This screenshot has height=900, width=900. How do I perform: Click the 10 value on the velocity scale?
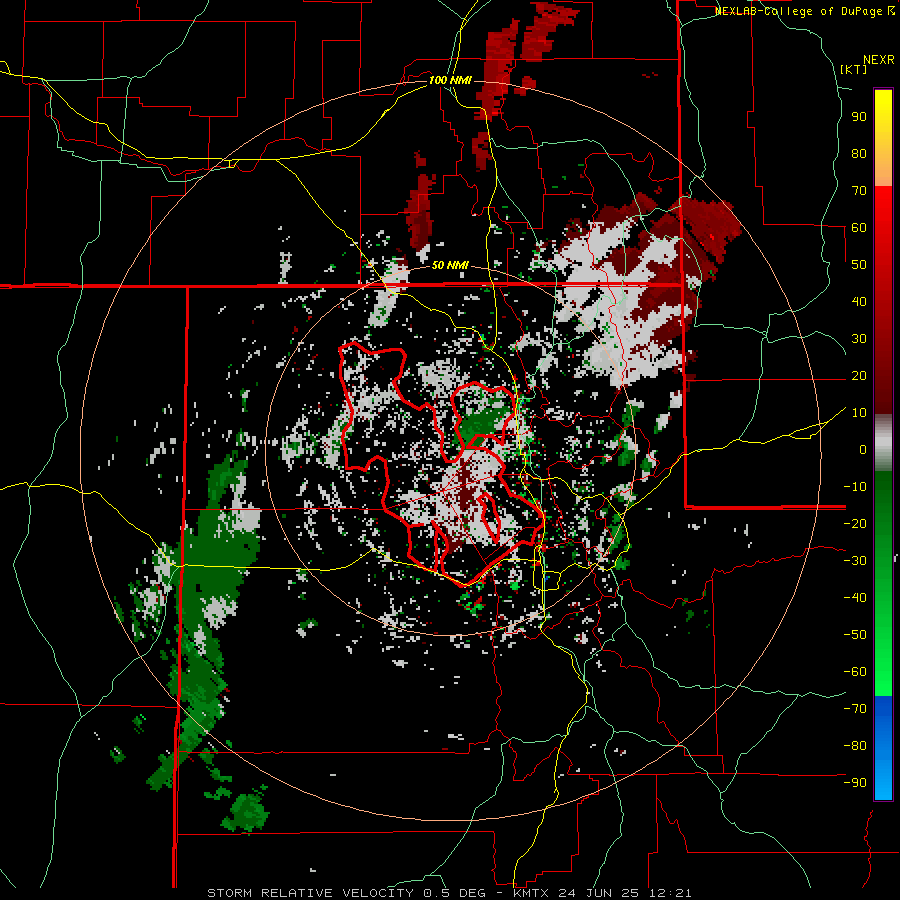[859, 413]
